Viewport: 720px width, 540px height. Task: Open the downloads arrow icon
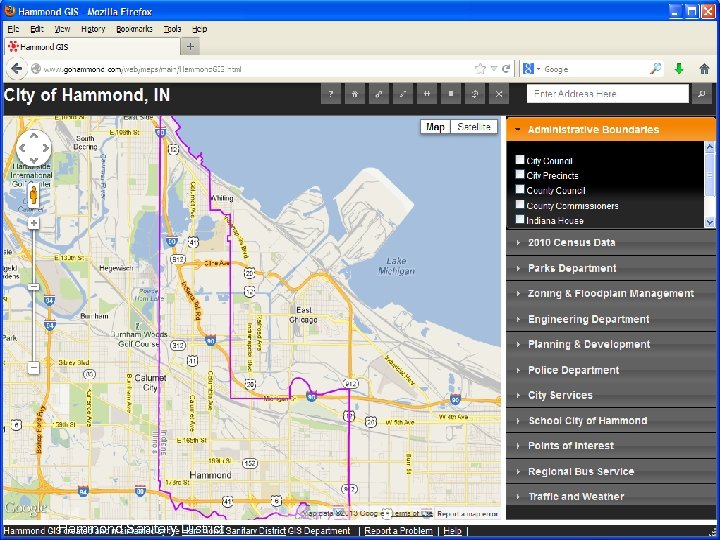(679, 69)
